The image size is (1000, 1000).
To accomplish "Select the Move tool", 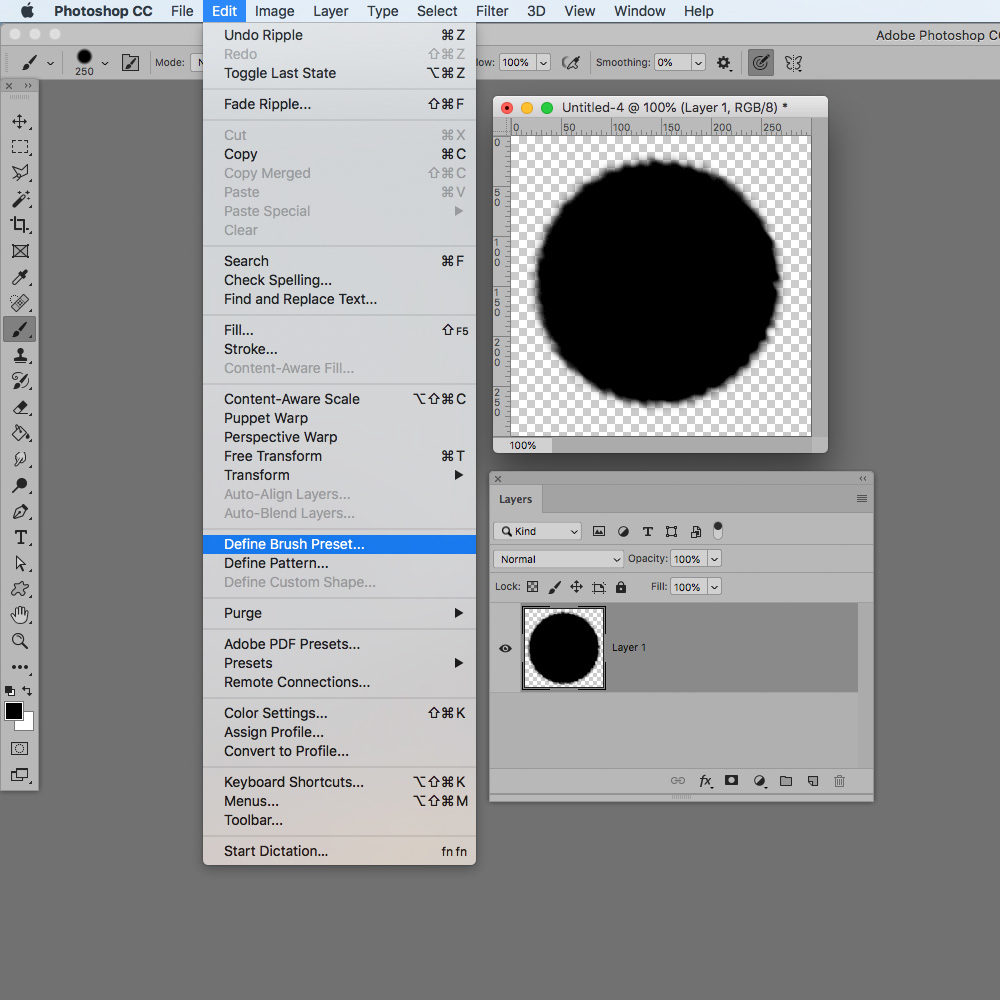I will [20, 122].
